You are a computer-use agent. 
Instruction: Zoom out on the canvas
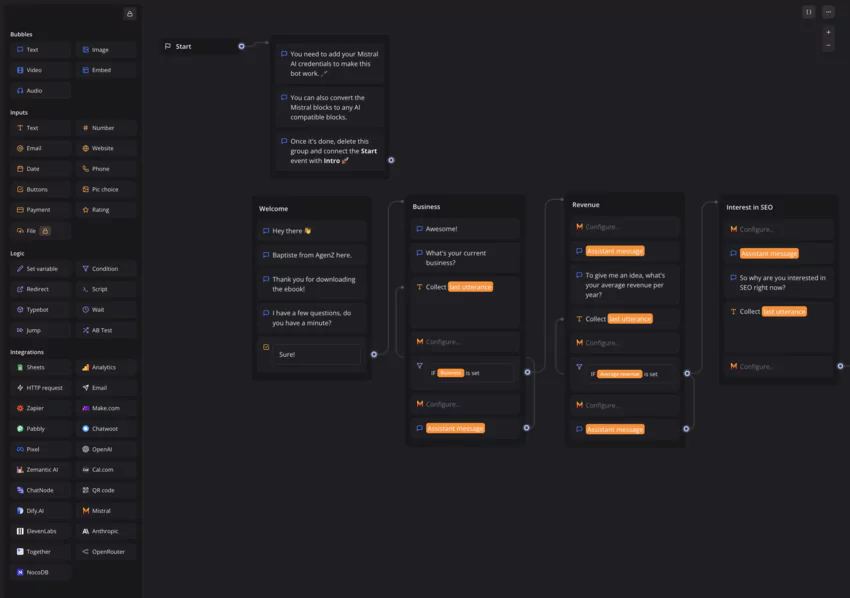pos(828,46)
